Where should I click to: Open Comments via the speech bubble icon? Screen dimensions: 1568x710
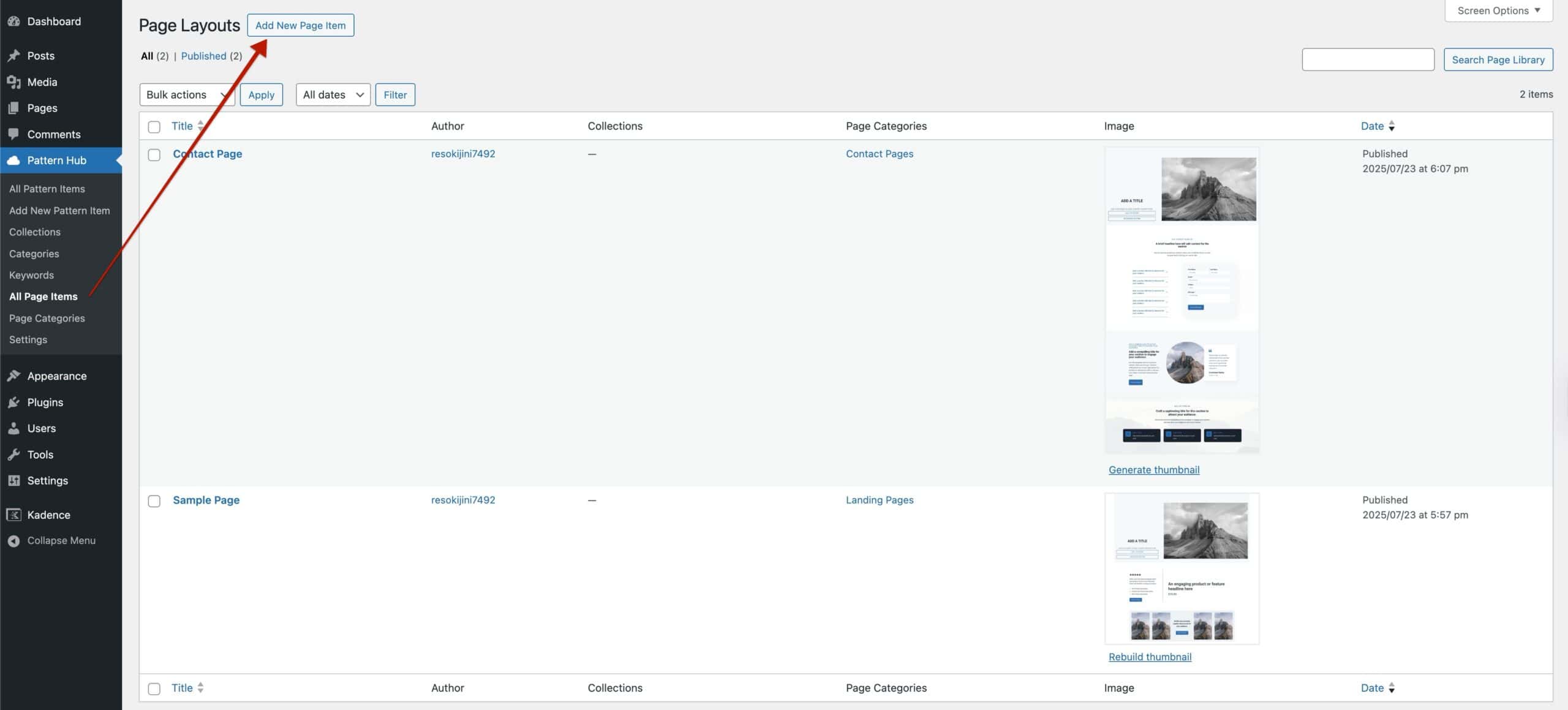point(15,134)
